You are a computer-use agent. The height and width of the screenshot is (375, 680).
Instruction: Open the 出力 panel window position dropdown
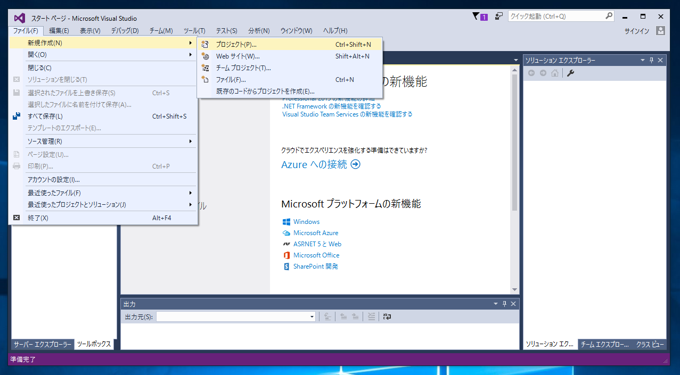click(495, 304)
